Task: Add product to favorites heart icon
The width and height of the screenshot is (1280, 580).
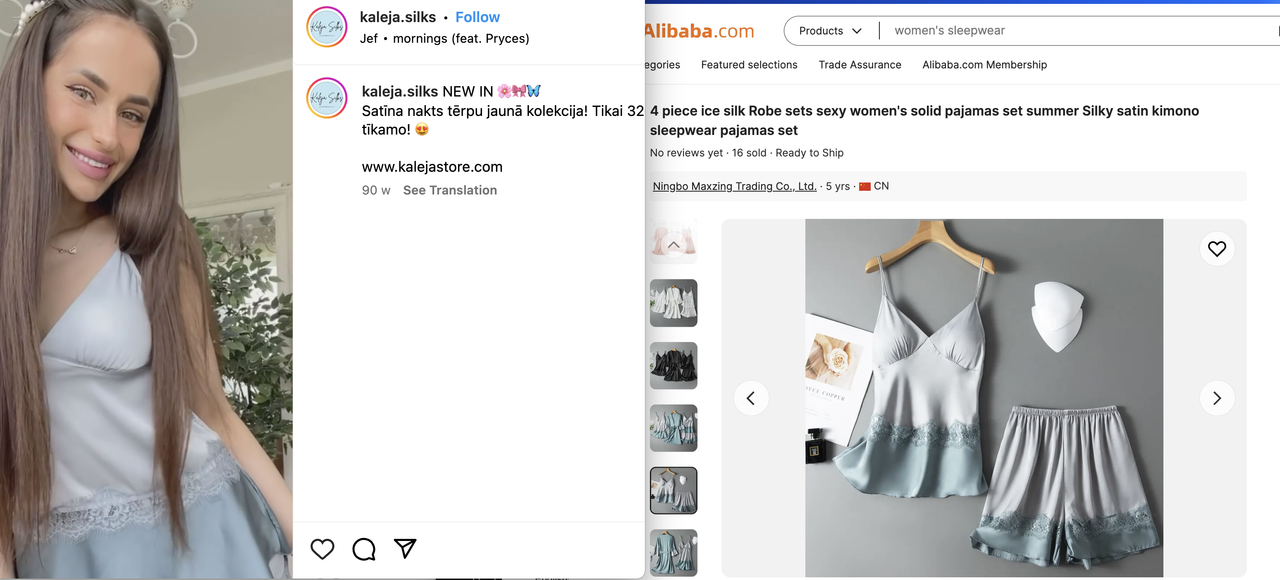Action: click(1217, 249)
